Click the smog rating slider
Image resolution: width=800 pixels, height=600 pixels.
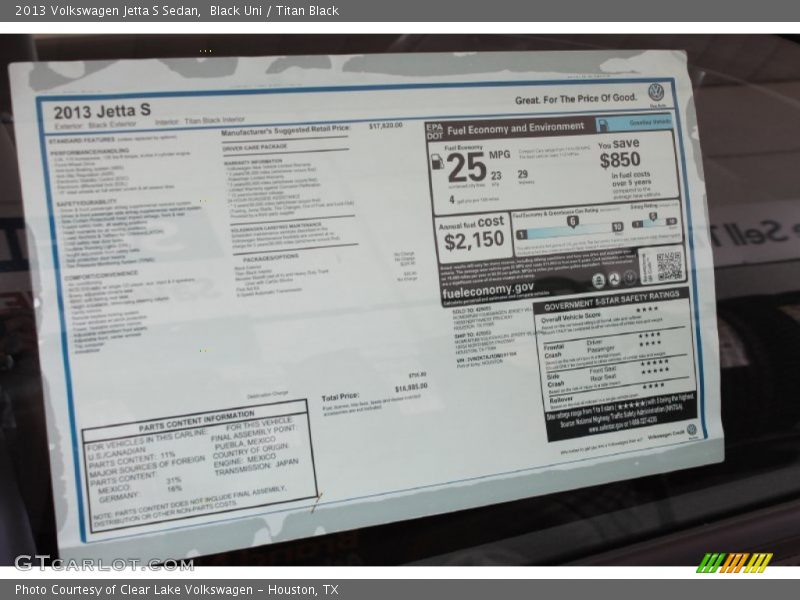655,222
